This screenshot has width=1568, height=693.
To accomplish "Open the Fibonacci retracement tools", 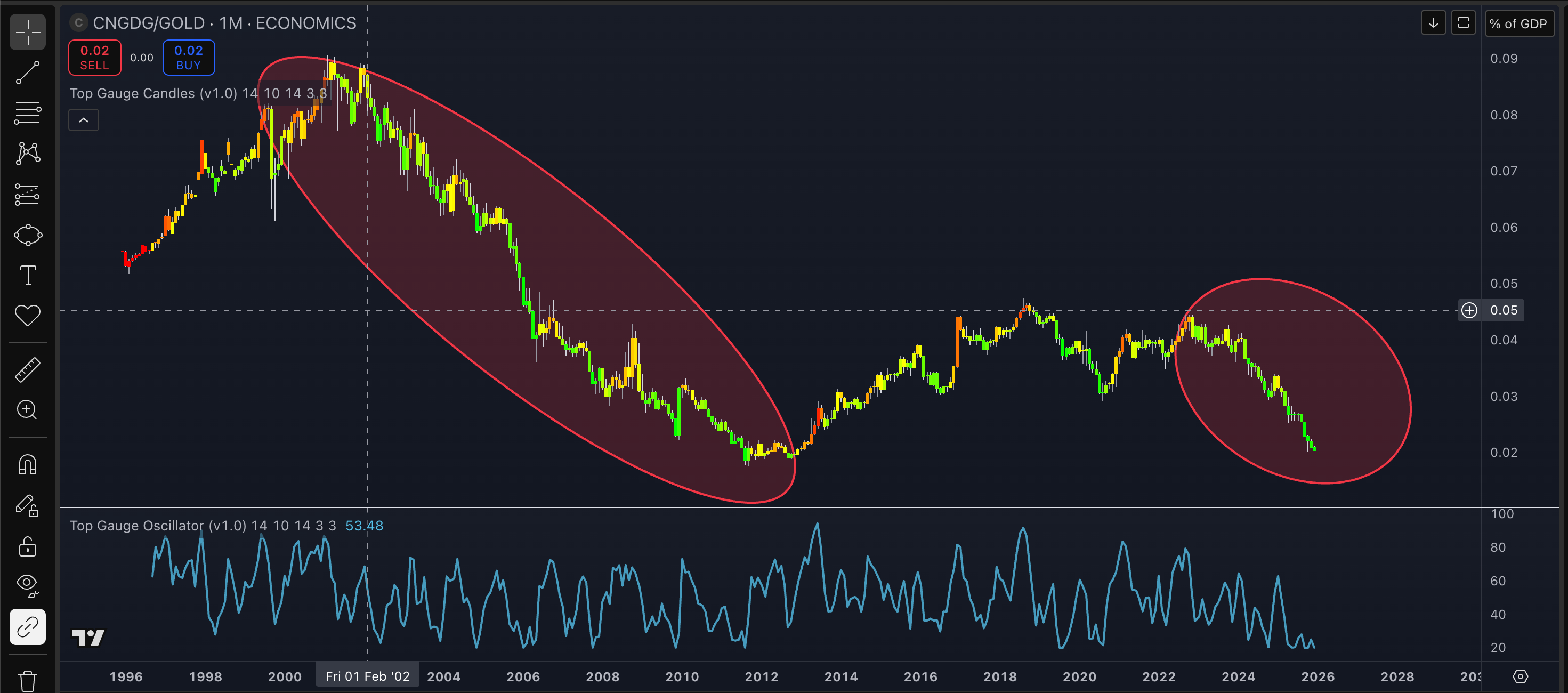I will coord(27,112).
